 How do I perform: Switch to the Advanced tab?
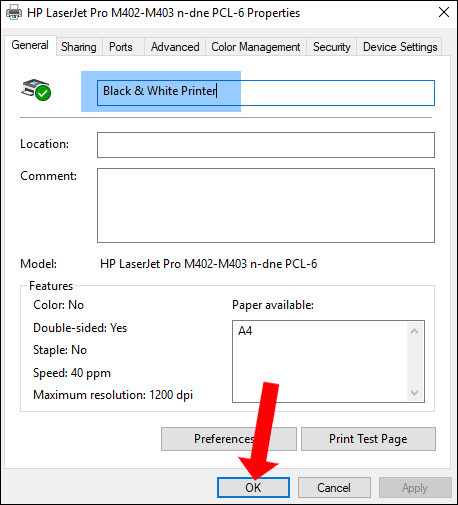coord(175,47)
